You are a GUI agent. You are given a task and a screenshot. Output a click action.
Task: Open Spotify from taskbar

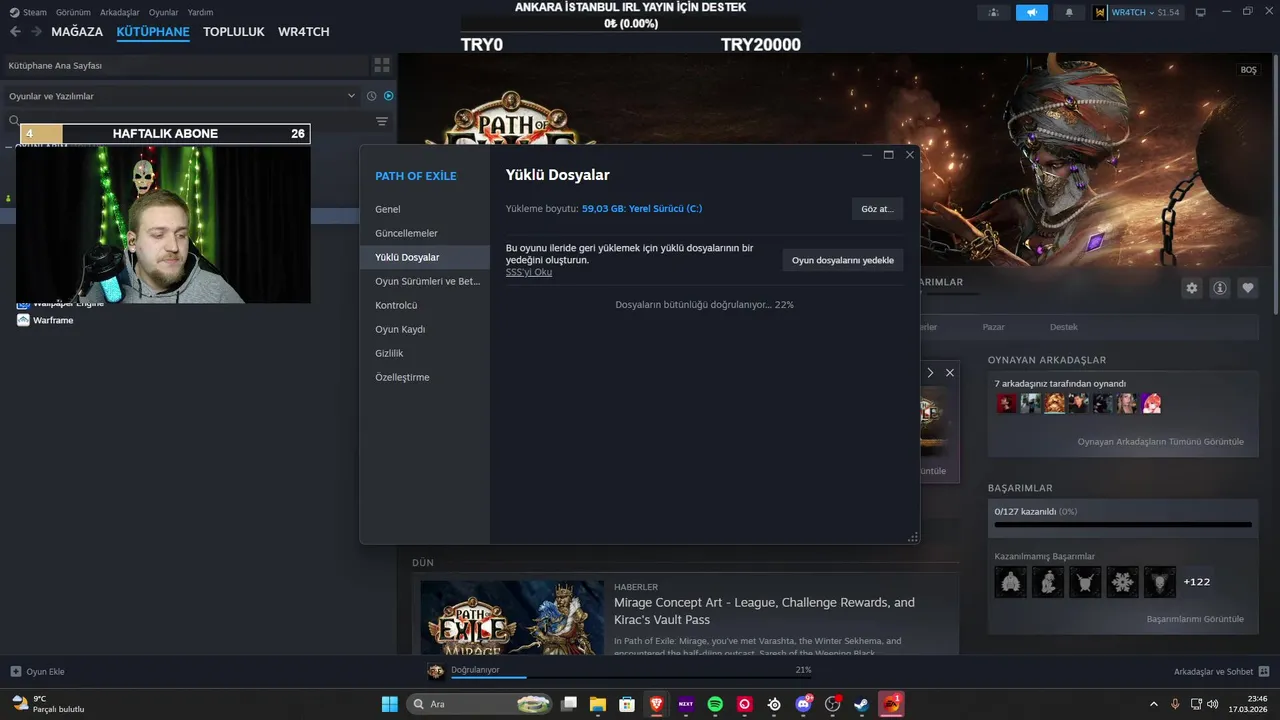click(x=715, y=704)
